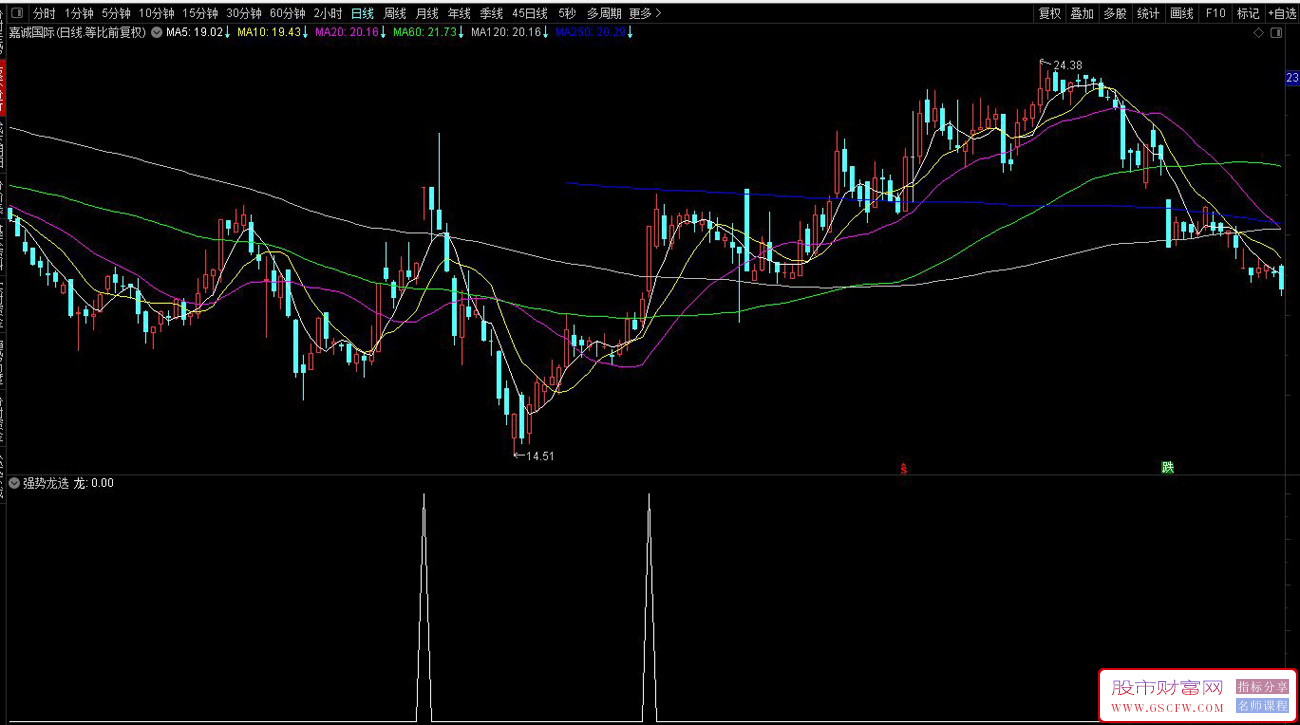Click the 统计 statistics button
Image resolution: width=1300 pixels, height=725 pixels.
click(1148, 14)
